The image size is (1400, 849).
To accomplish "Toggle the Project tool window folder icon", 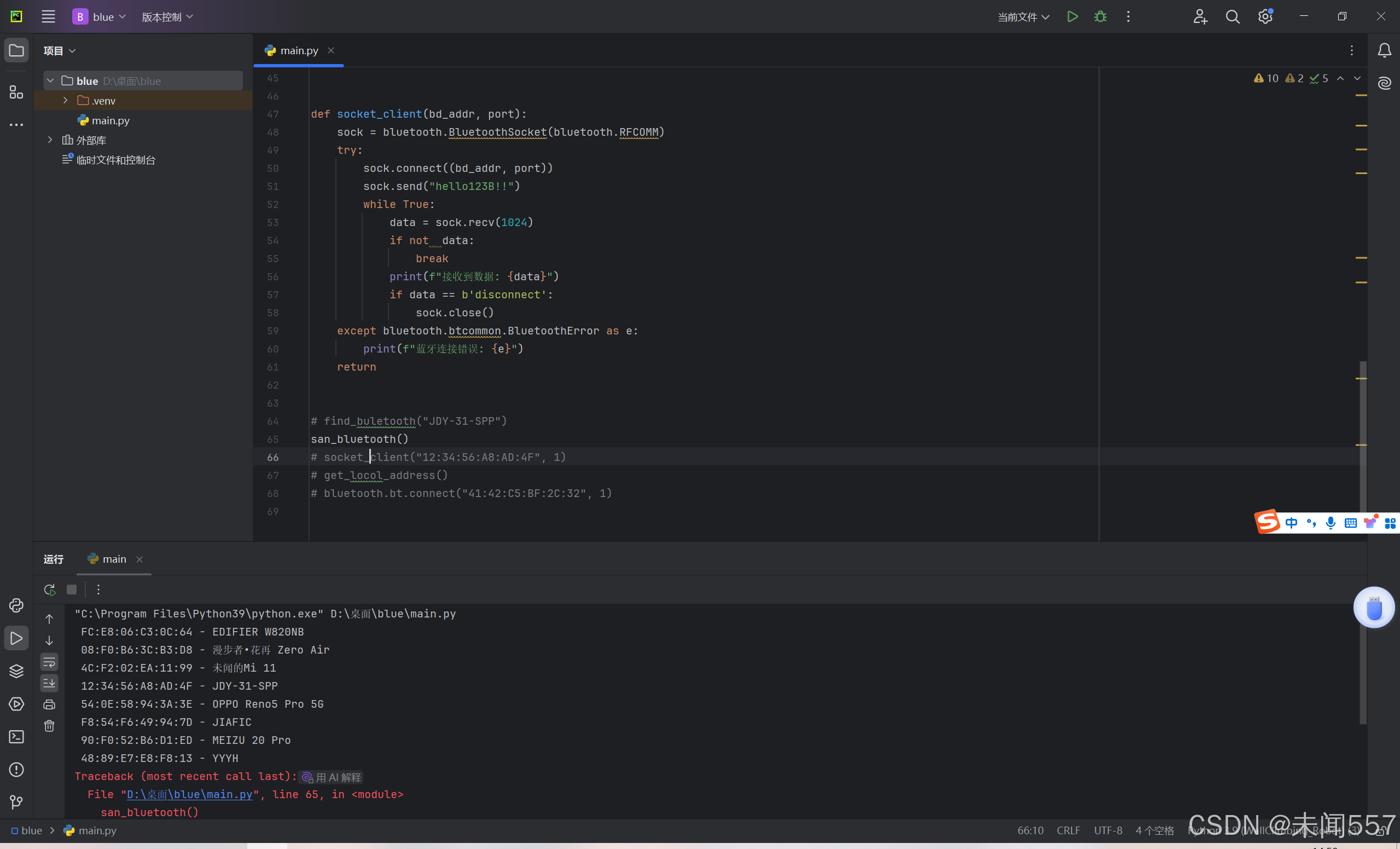I will (x=16, y=50).
